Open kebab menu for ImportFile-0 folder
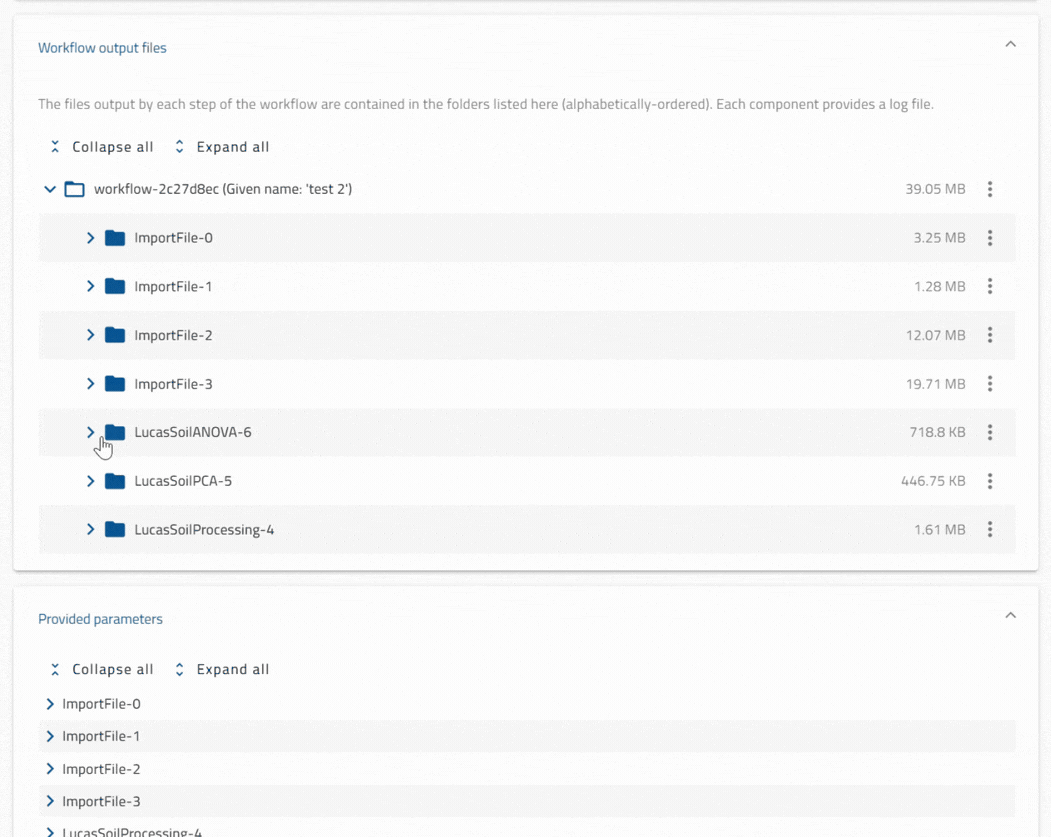Image resolution: width=1051 pixels, height=837 pixels. [989, 238]
